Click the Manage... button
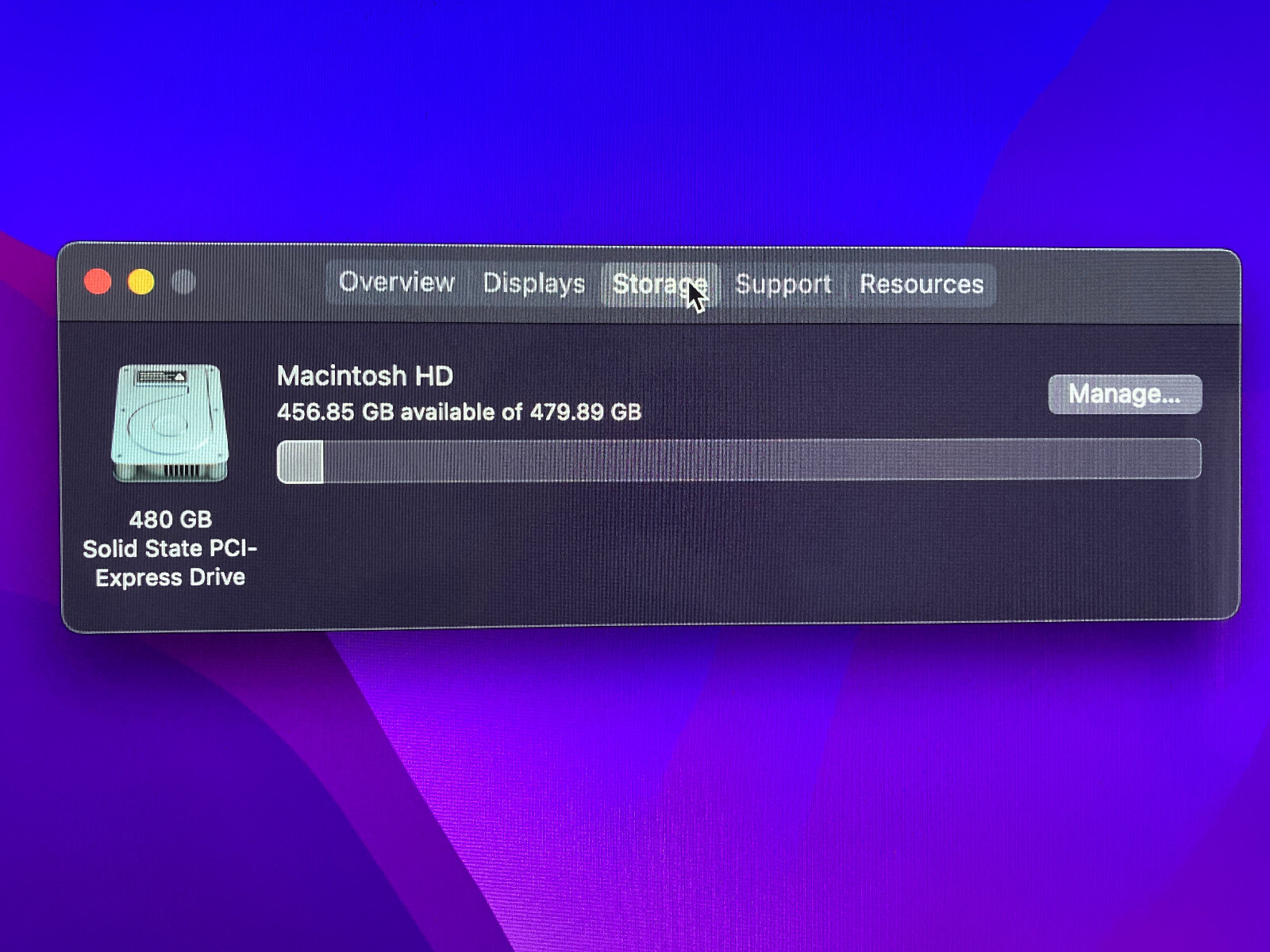 (1125, 394)
